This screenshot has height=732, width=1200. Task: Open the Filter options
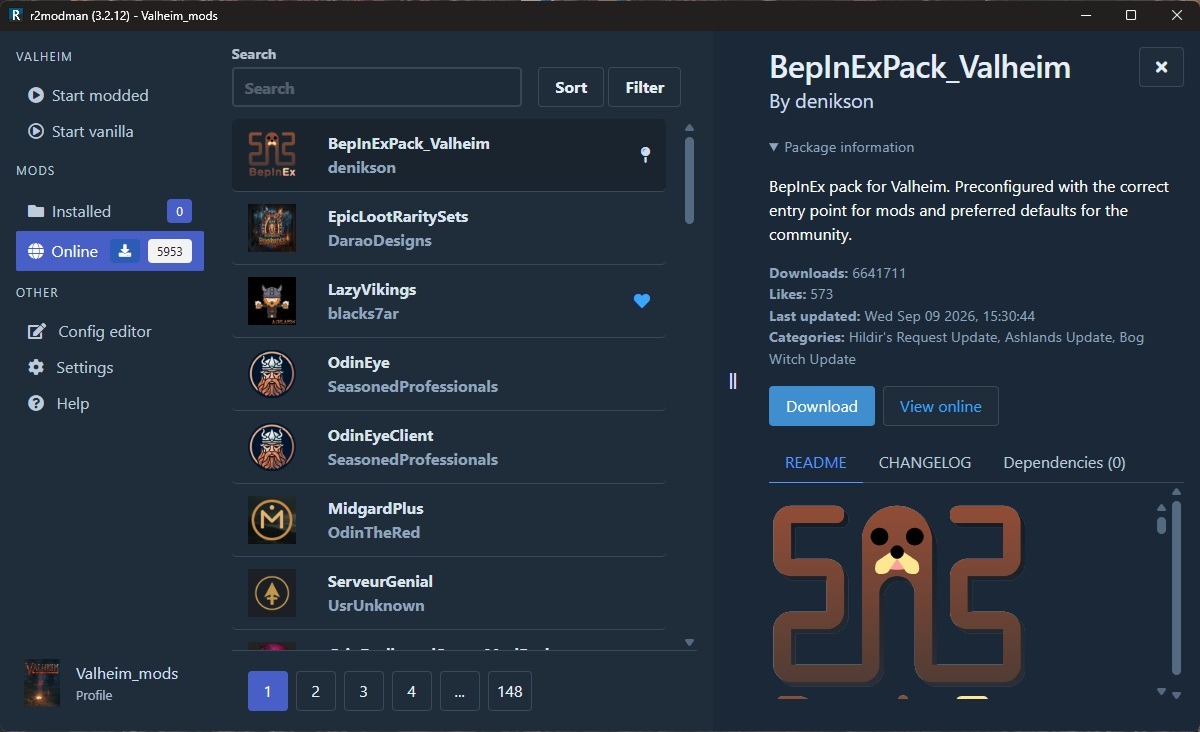tap(645, 87)
